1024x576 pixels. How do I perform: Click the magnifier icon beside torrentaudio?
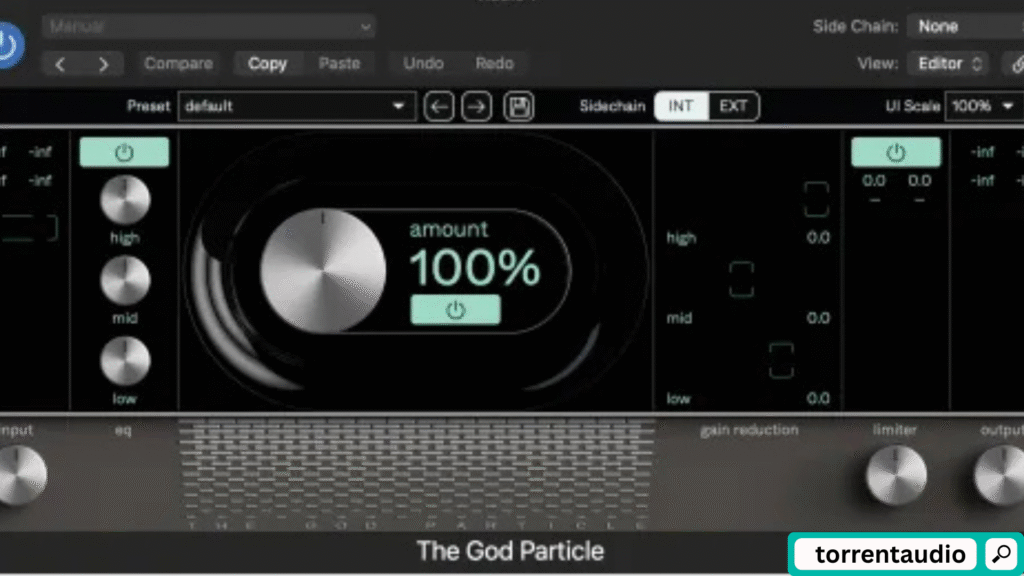[x=1000, y=554]
